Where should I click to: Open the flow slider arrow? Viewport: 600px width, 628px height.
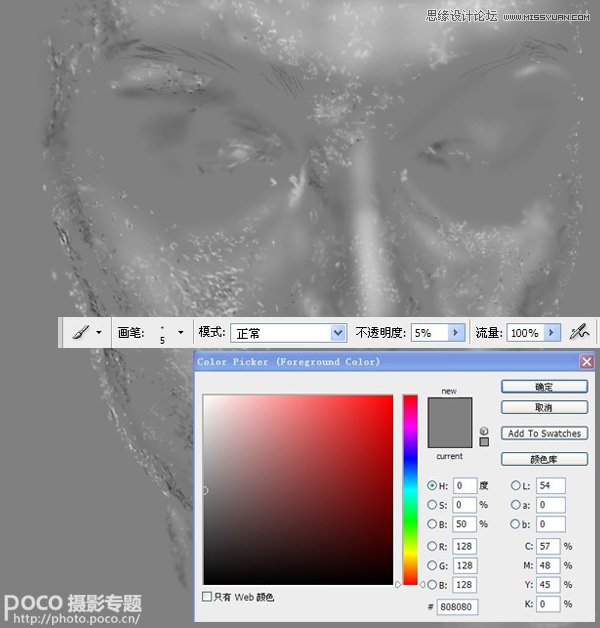552,332
